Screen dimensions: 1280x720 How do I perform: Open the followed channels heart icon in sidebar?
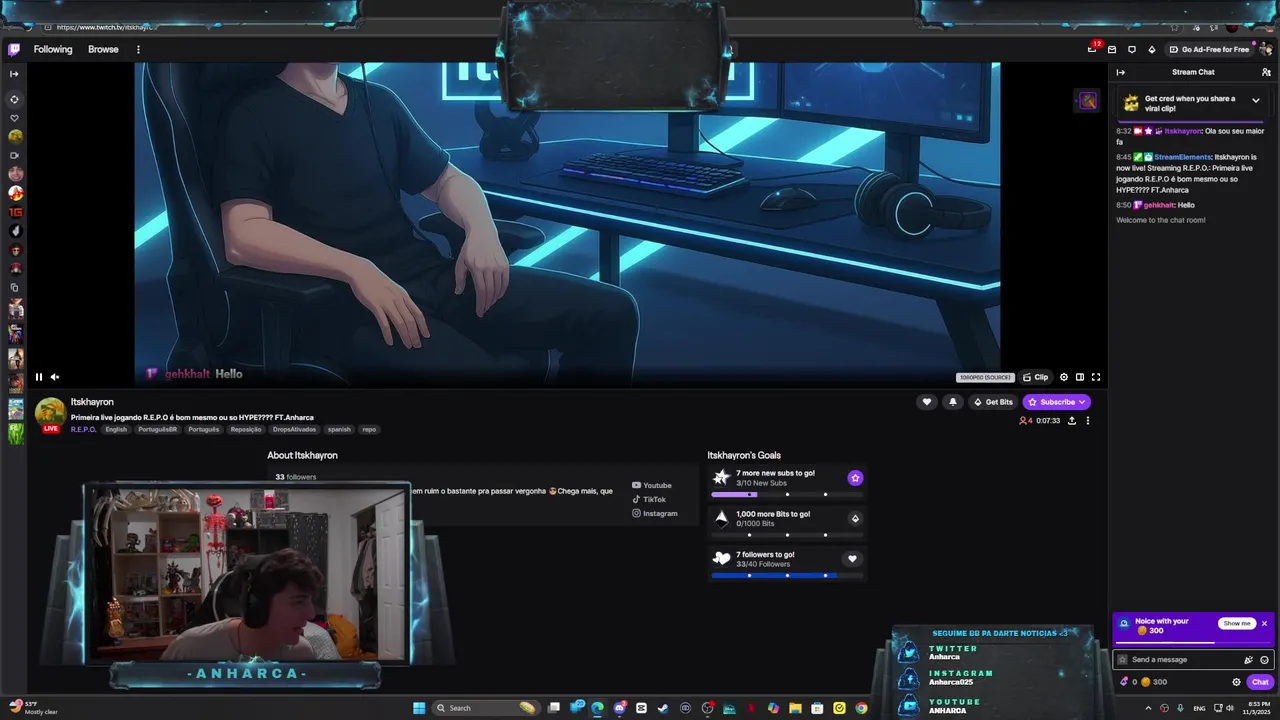14,118
